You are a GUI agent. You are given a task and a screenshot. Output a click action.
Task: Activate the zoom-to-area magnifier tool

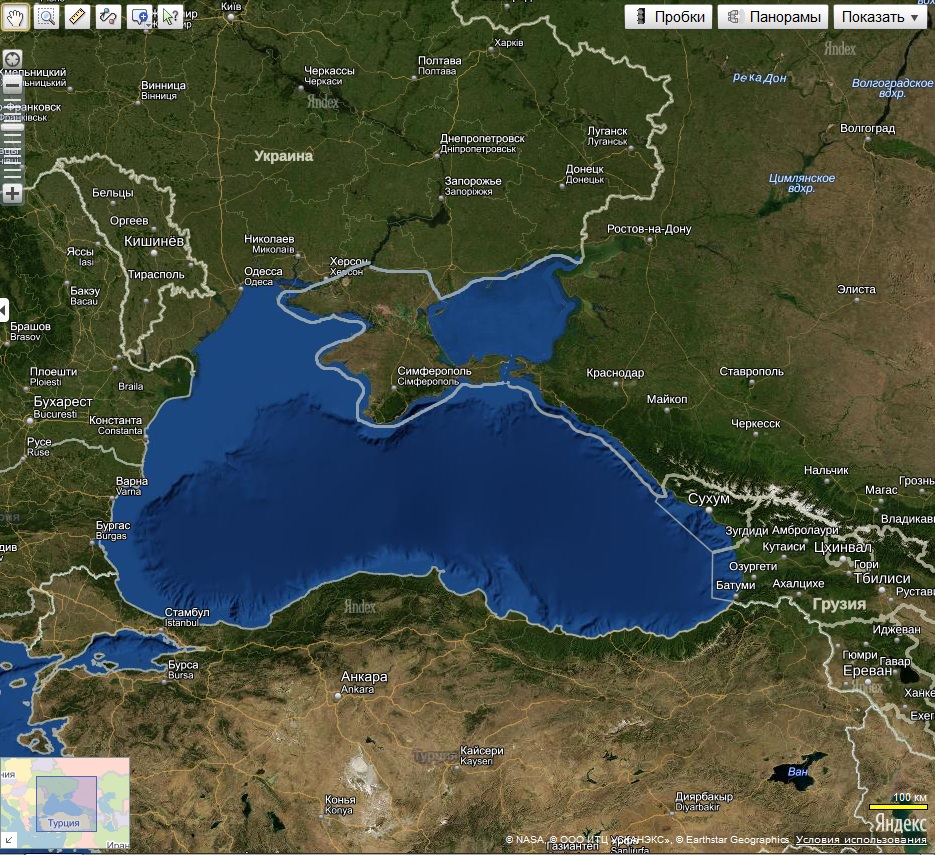point(46,16)
